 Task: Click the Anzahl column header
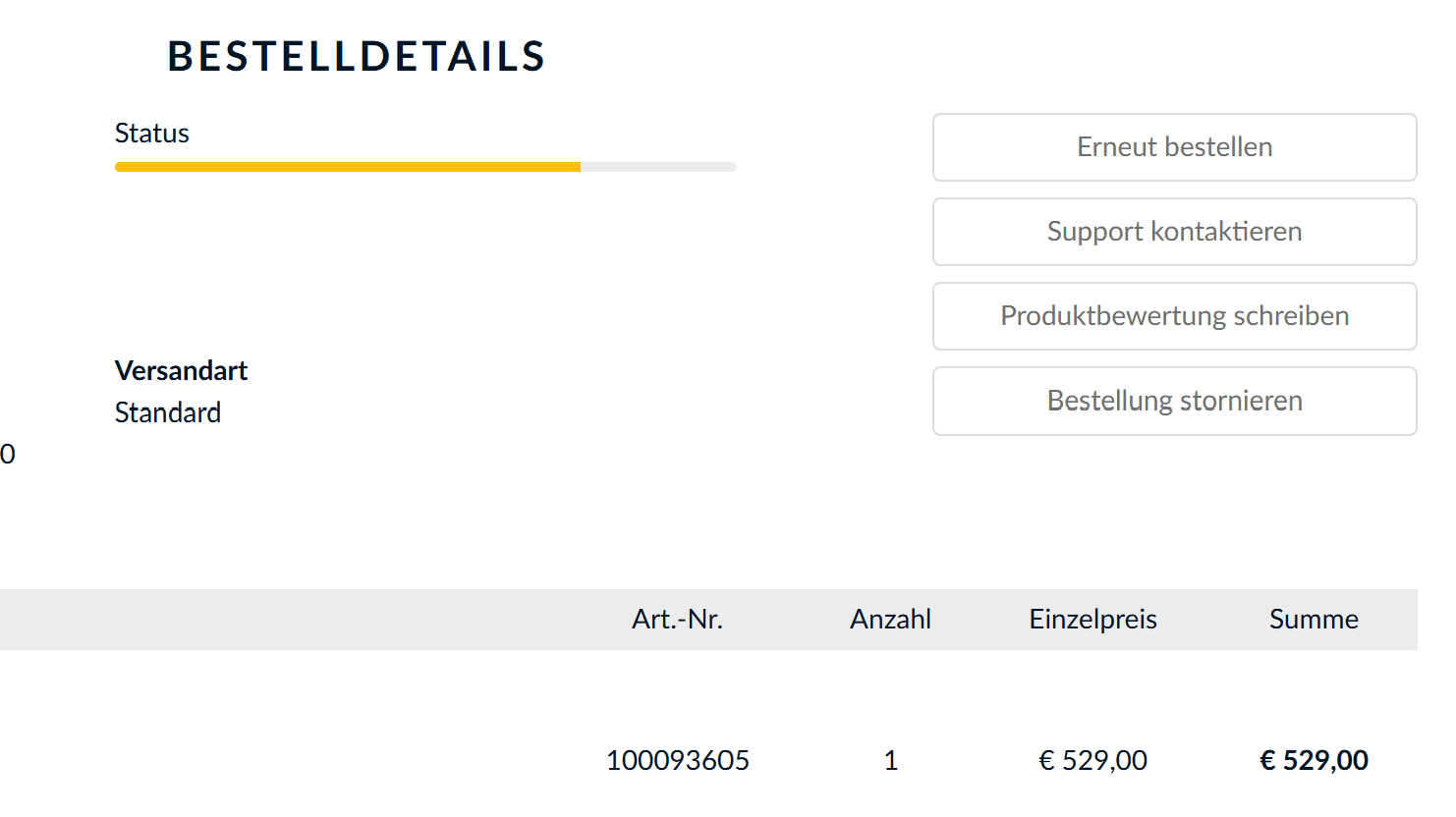tap(890, 620)
